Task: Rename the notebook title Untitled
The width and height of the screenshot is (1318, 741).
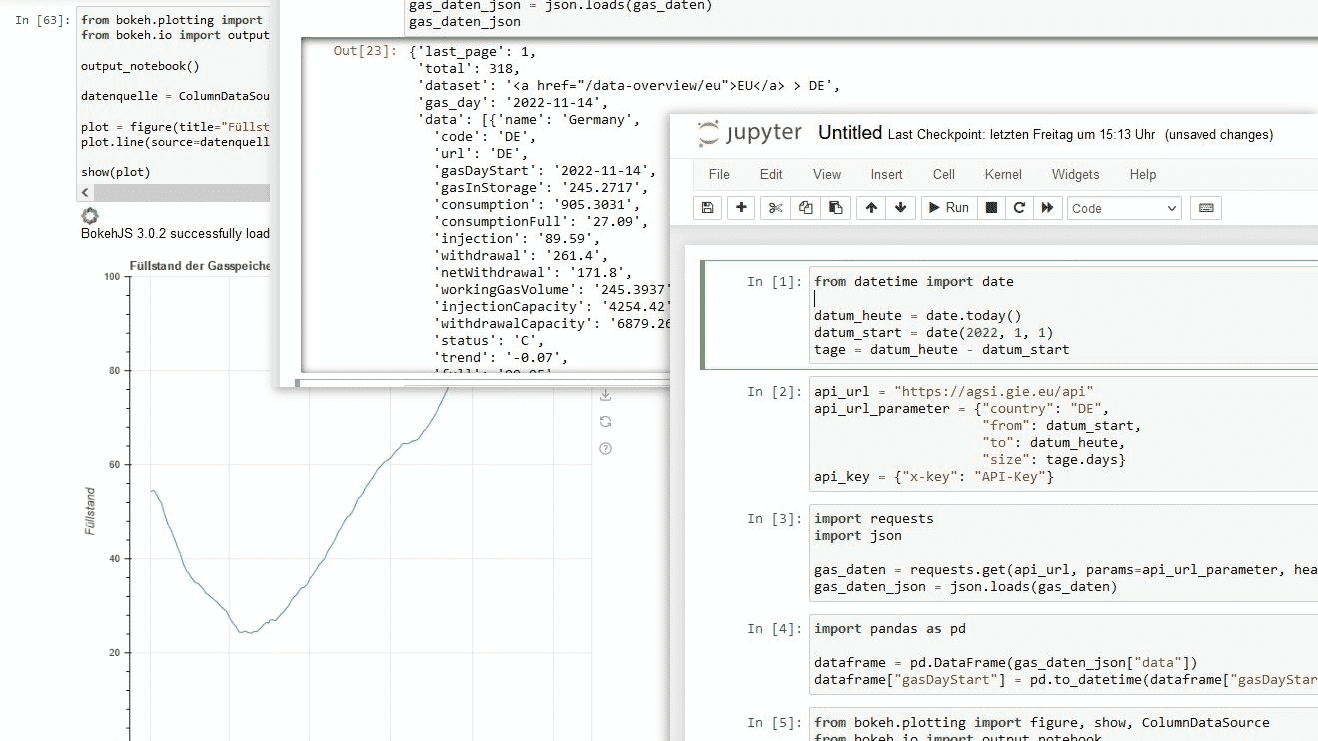Action: tap(850, 133)
